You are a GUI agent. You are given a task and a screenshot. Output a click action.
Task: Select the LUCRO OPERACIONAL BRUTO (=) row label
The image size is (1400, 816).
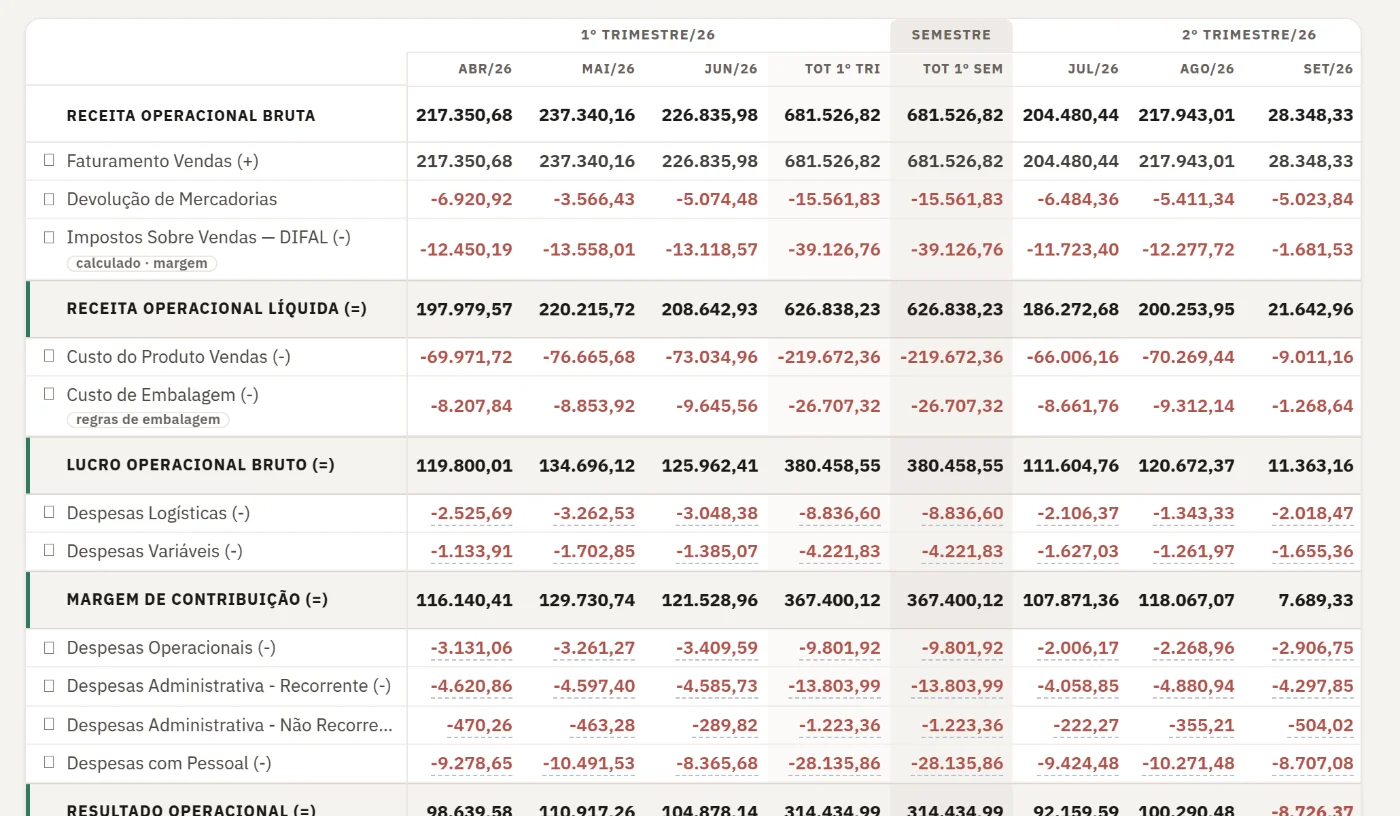(x=201, y=465)
